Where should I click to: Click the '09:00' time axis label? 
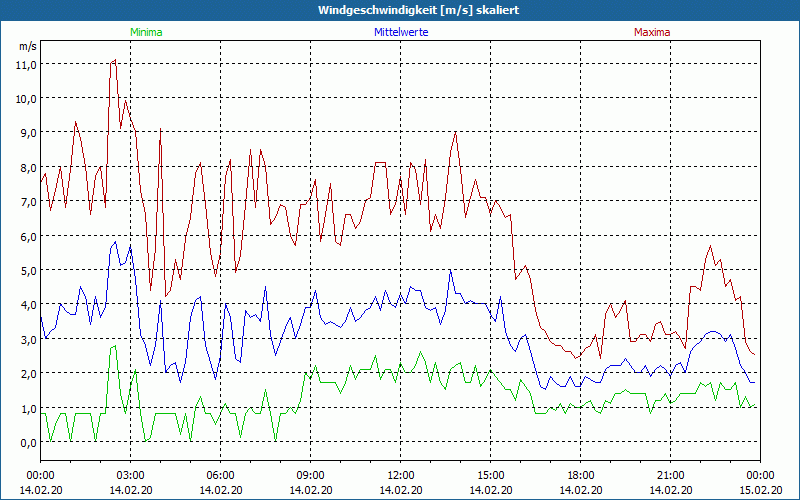tap(311, 476)
